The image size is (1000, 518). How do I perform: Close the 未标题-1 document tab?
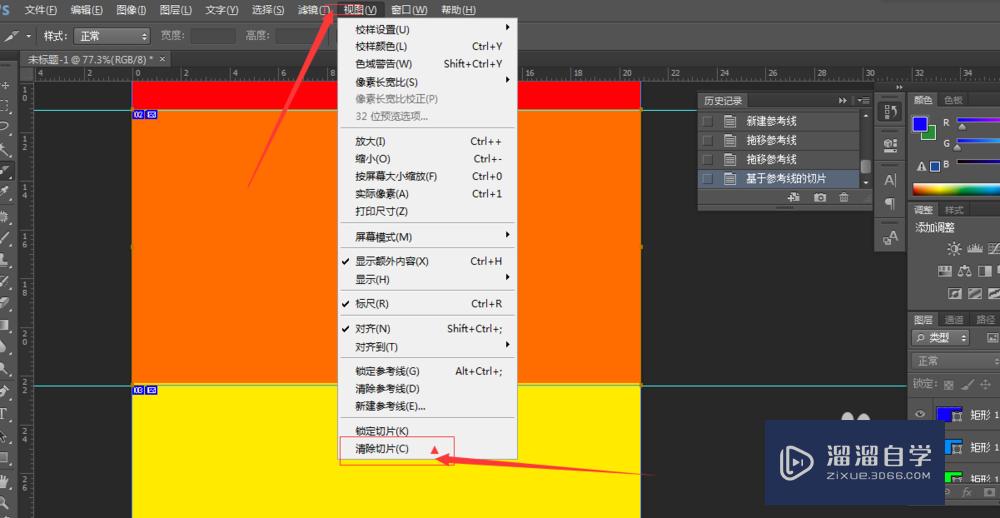click(x=162, y=59)
